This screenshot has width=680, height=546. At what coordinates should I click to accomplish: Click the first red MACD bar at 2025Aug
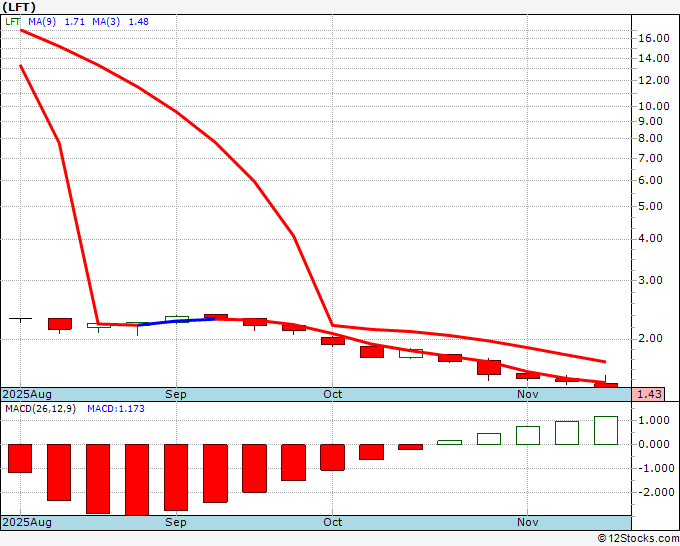pyautogui.click(x=20, y=458)
